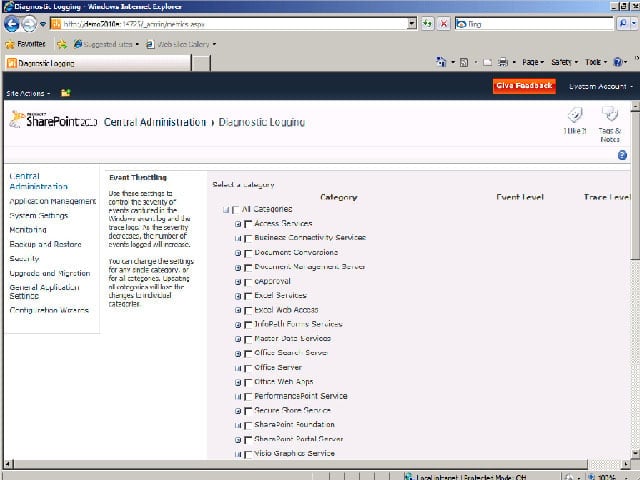The width and height of the screenshot is (640, 480).
Task: Open the Site Actions menu
Action: 28,93
